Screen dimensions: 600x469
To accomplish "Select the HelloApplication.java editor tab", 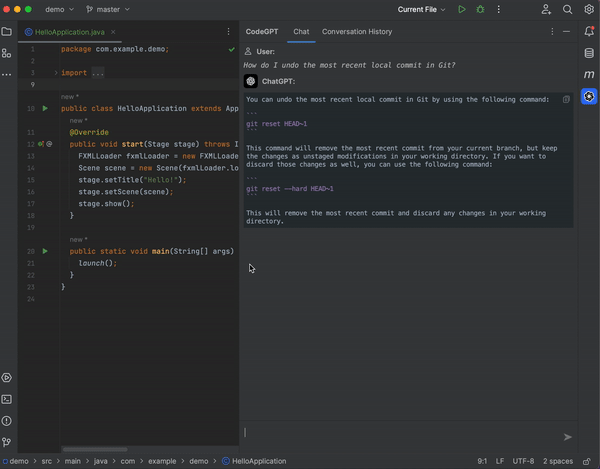I will tap(70, 32).
